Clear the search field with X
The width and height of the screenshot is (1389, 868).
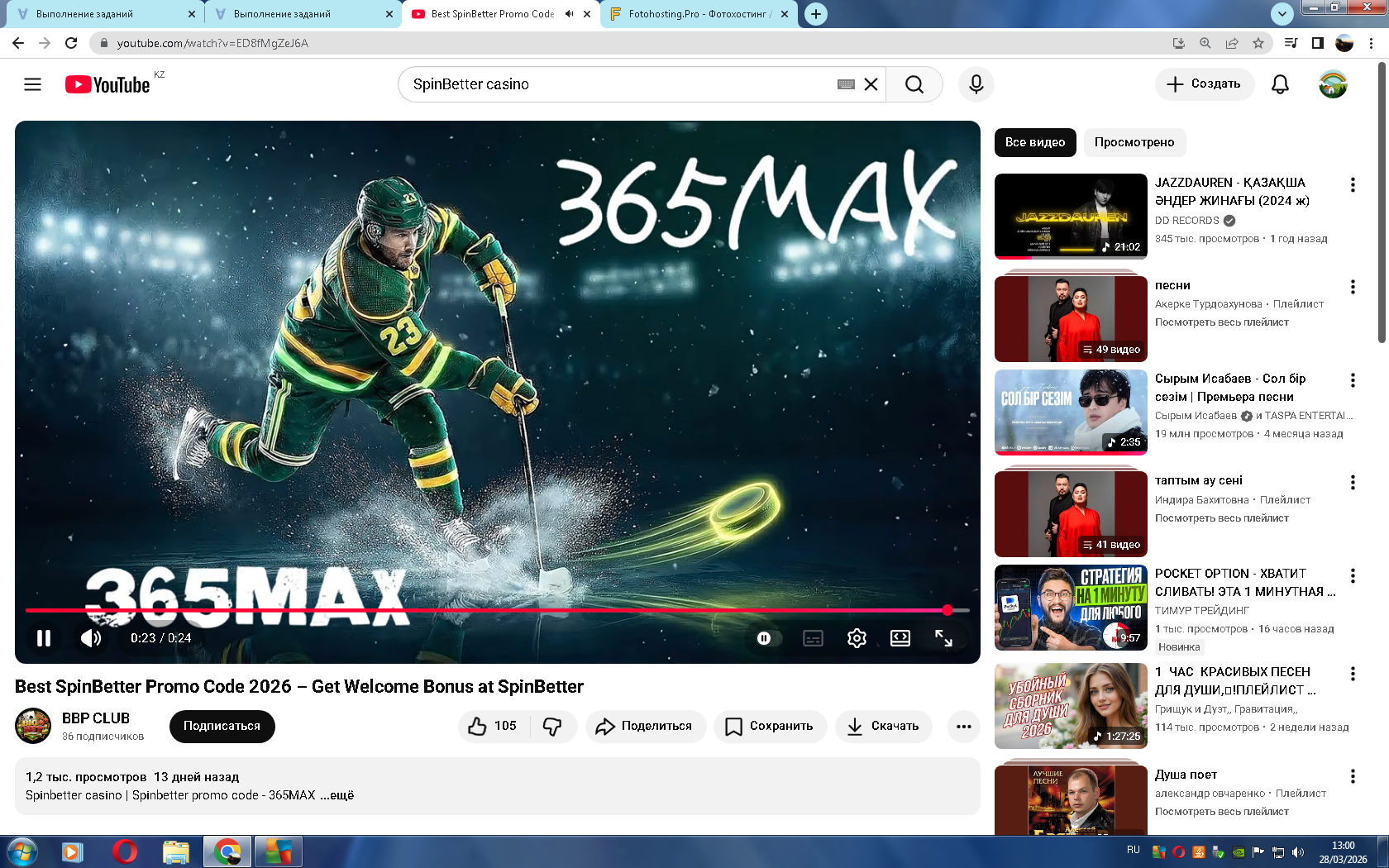(x=871, y=84)
